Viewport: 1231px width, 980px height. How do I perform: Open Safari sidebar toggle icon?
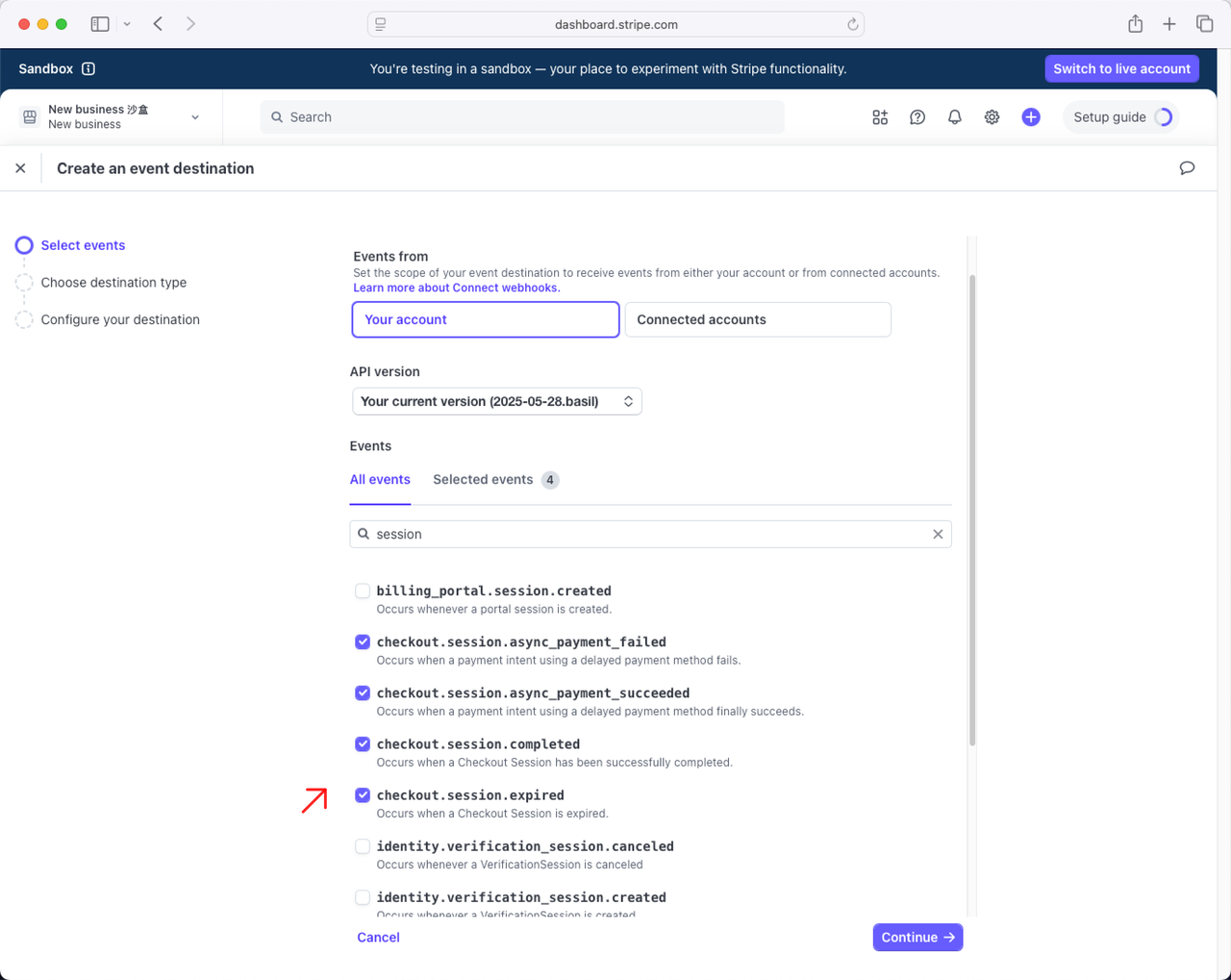coord(100,24)
